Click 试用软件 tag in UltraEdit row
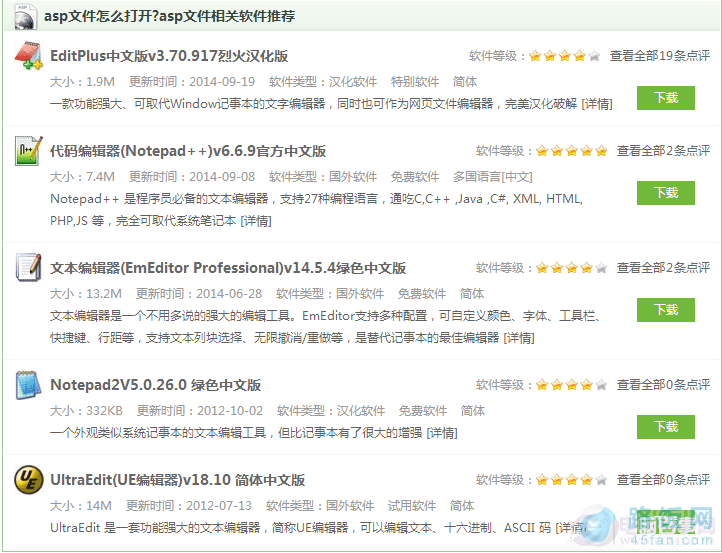Viewport: 722px width, 553px height. click(412, 506)
